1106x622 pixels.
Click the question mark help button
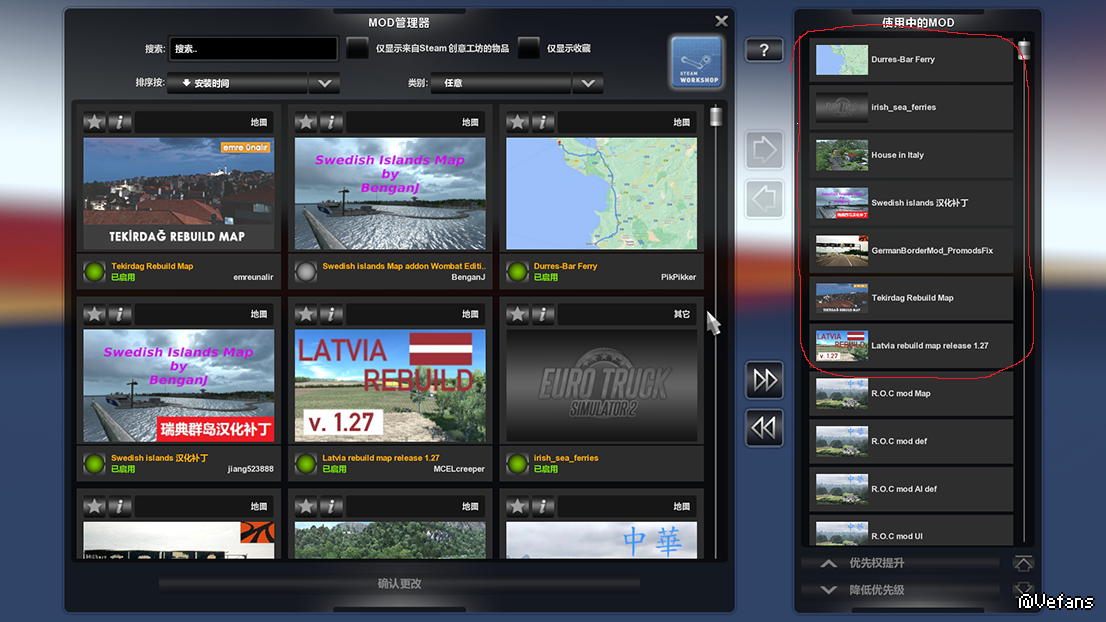click(x=764, y=50)
